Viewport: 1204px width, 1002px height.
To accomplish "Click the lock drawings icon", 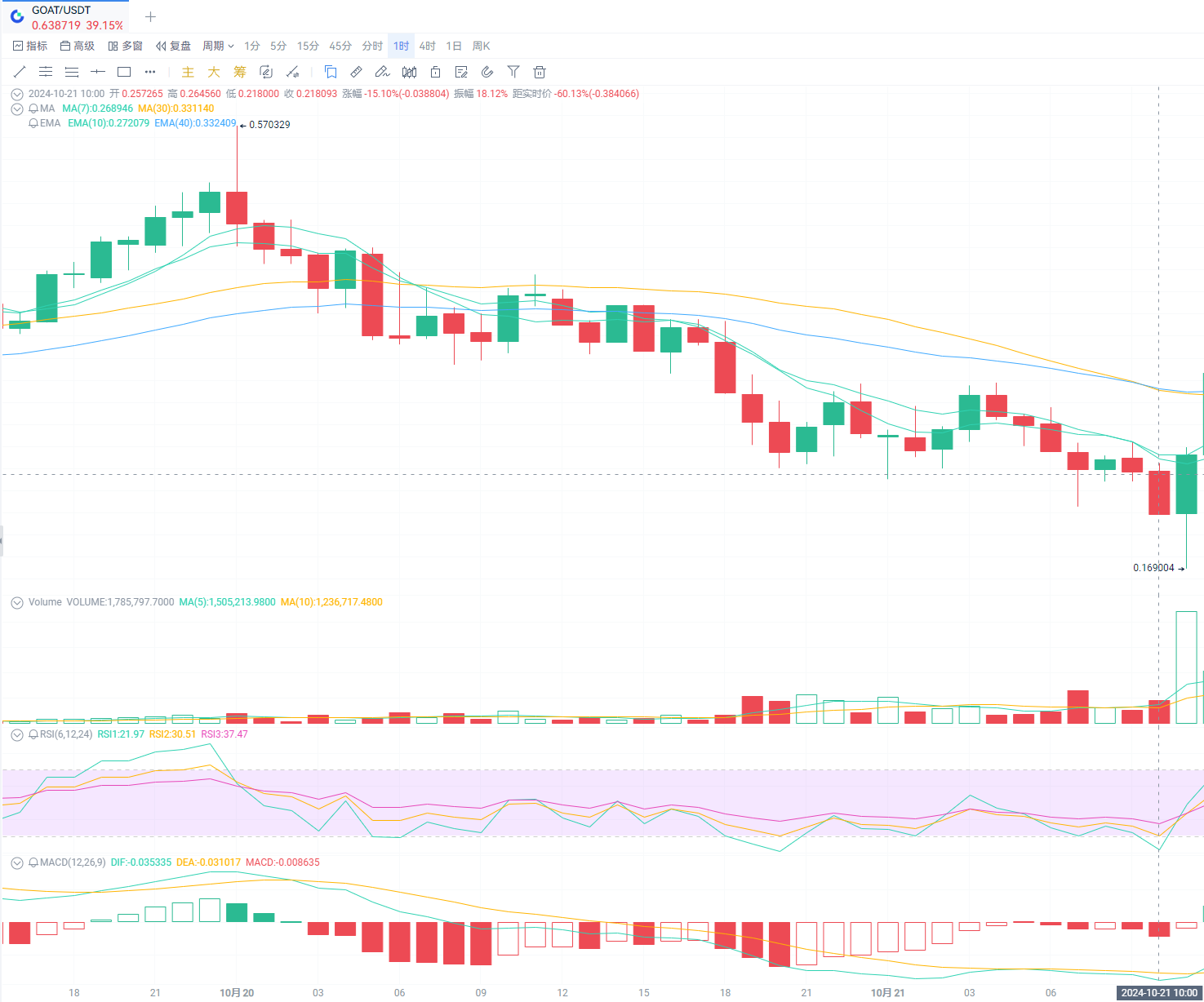I will click(x=435, y=72).
